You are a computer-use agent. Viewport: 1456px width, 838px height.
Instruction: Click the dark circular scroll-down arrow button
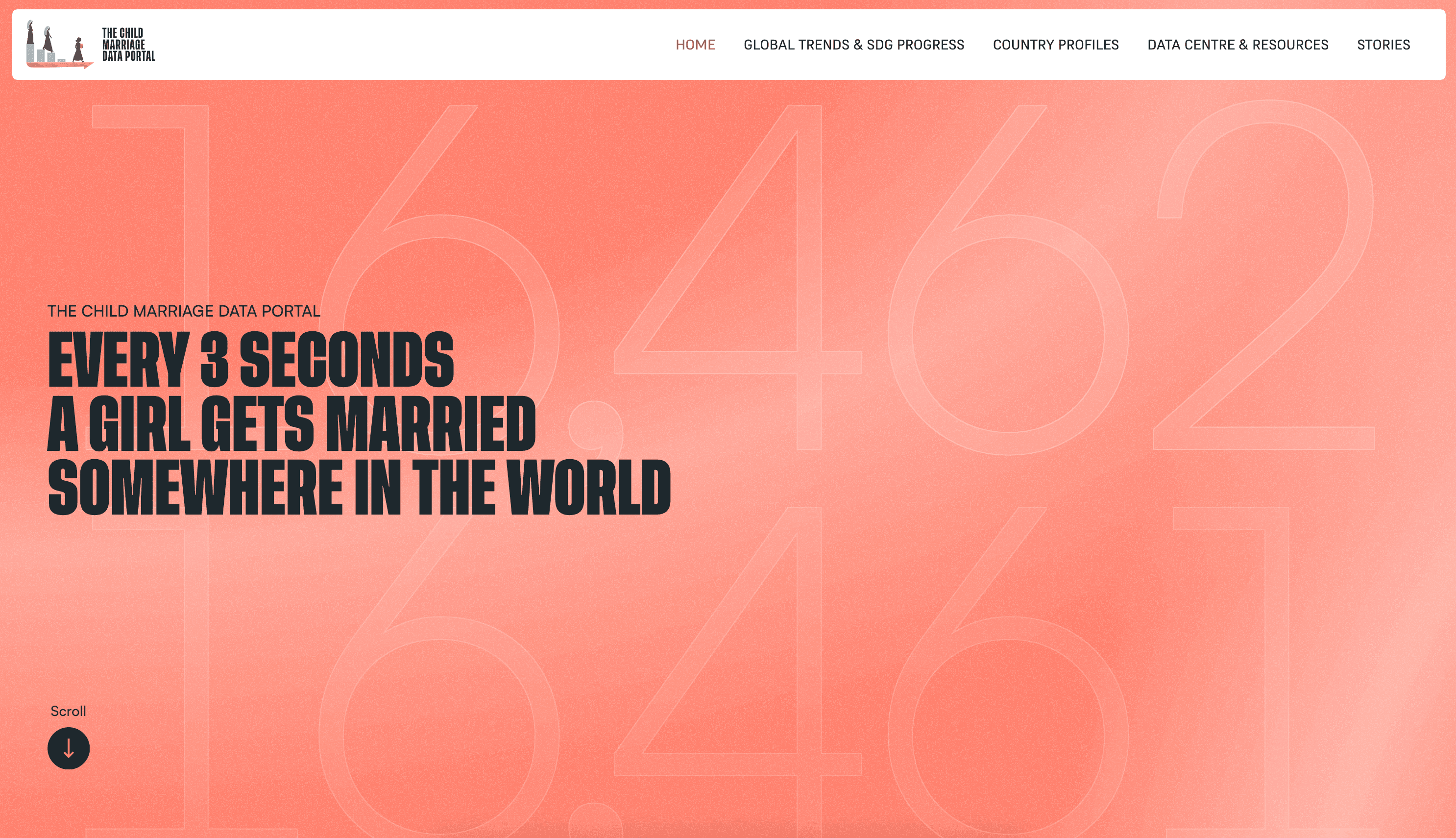click(69, 748)
